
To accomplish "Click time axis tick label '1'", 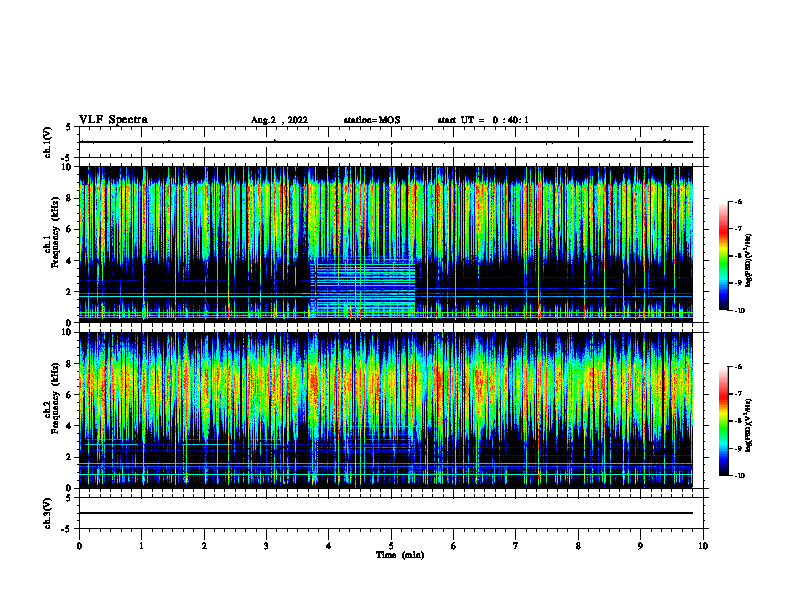I will pos(142,546).
